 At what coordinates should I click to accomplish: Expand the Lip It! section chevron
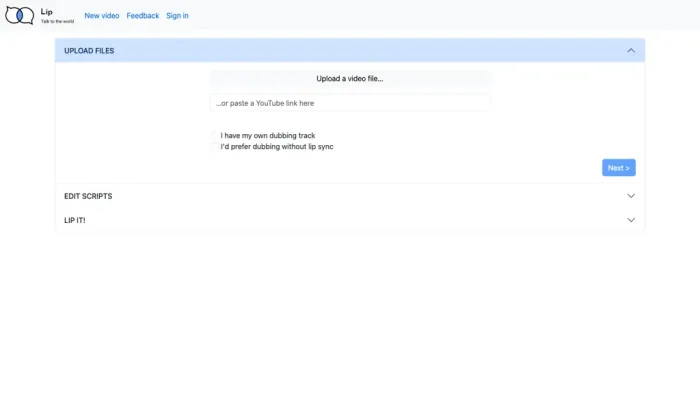pos(631,220)
